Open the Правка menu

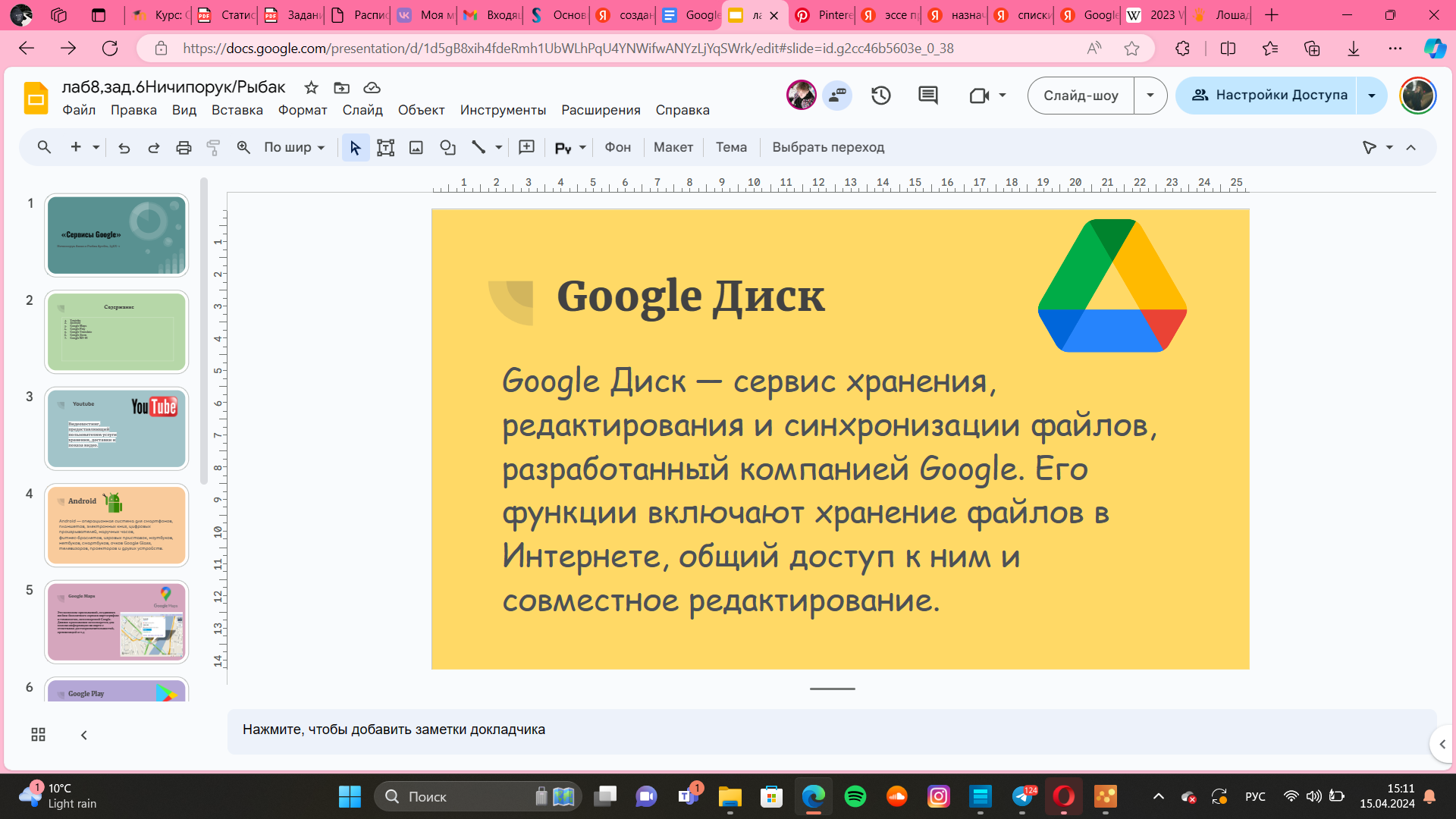(133, 110)
